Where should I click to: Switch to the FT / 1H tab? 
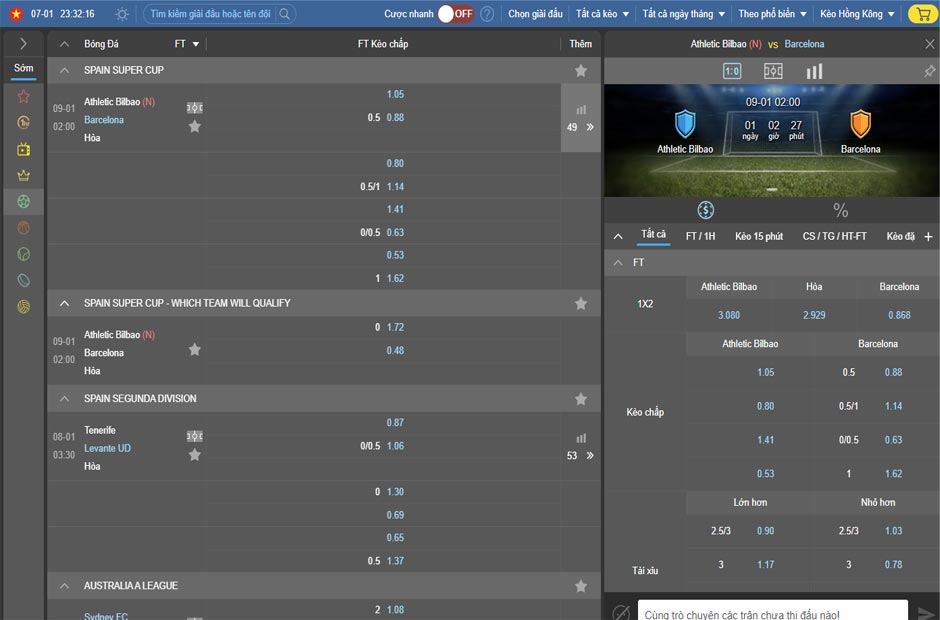click(700, 236)
